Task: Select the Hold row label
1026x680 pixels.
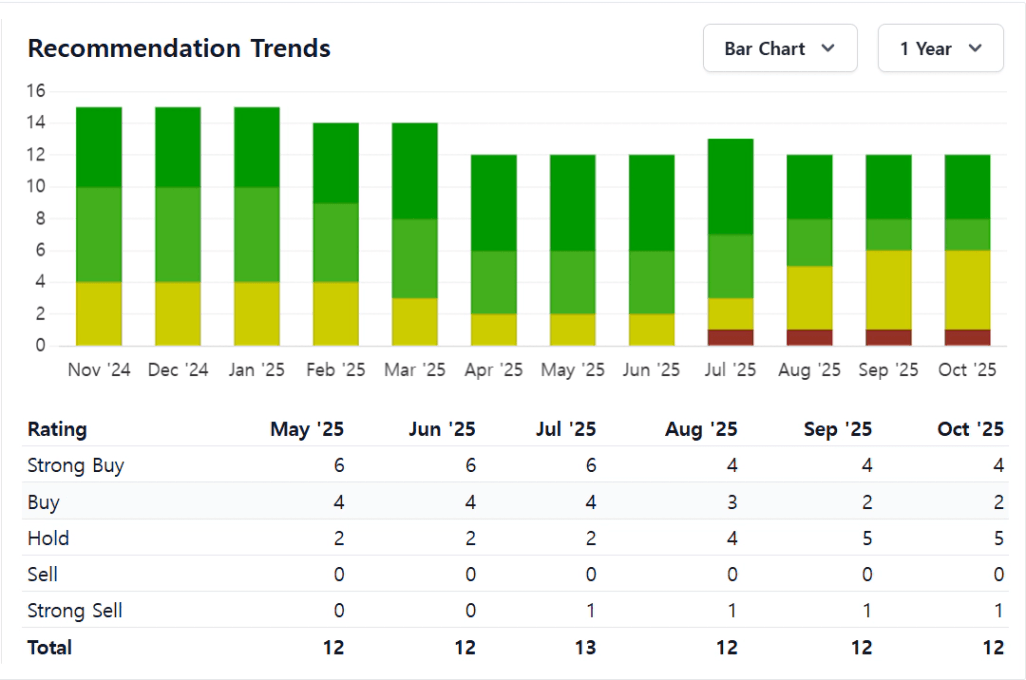Action: (49, 539)
